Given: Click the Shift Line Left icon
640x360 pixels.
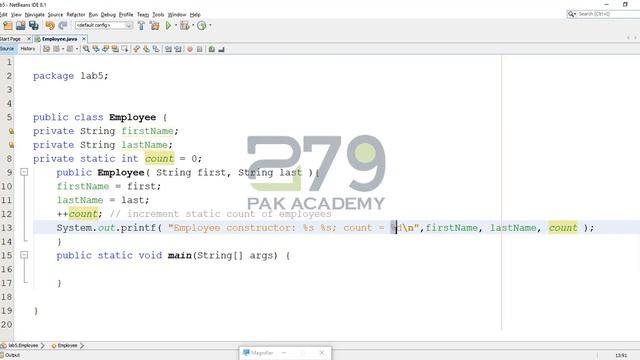Looking at the screenshot, I should click(168, 49).
